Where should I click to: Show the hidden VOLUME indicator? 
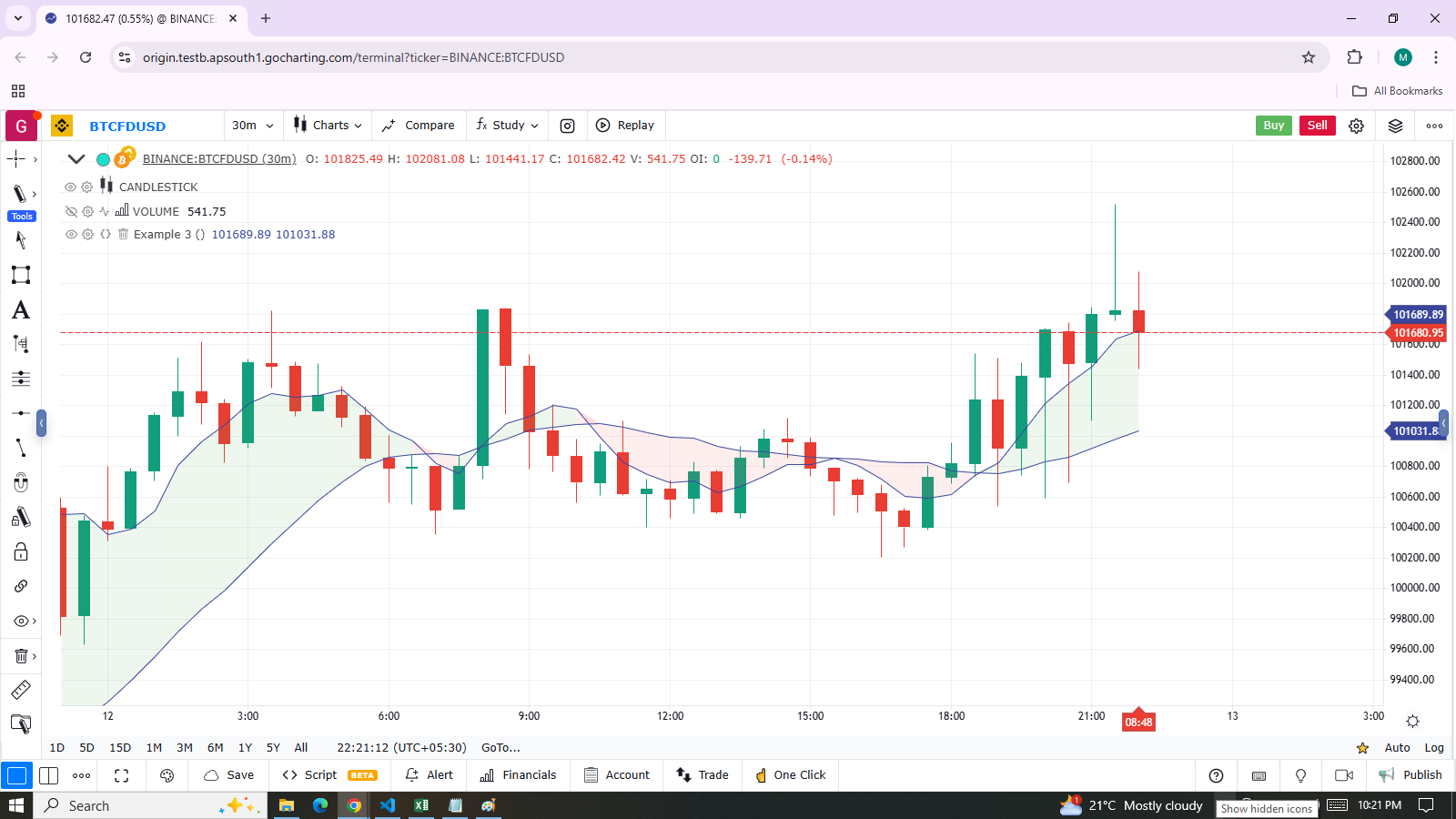pyautogui.click(x=71, y=211)
